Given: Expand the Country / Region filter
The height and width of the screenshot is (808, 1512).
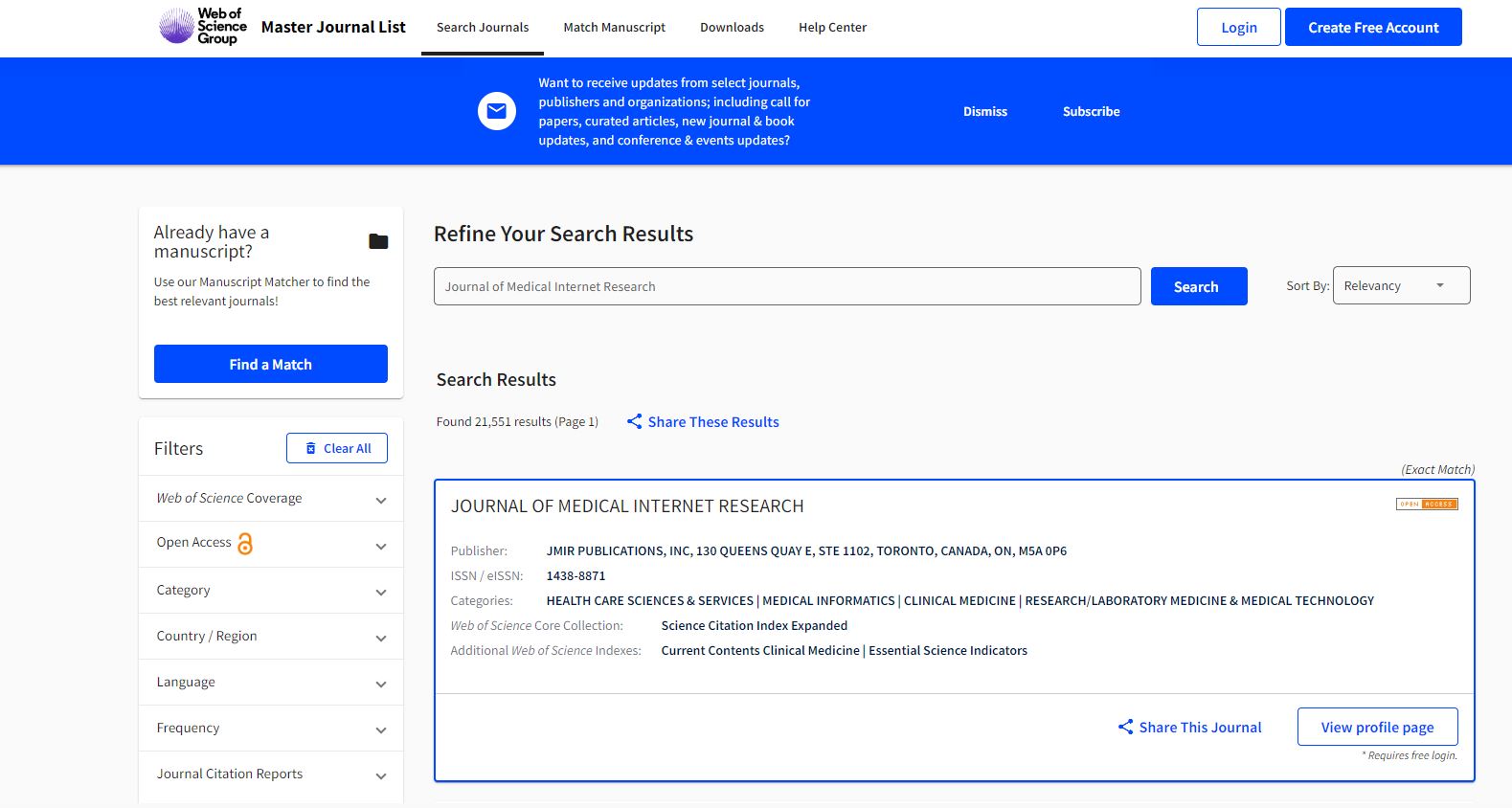Looking at the screenshot, I should pyautogui.click(x=271, y=637).
